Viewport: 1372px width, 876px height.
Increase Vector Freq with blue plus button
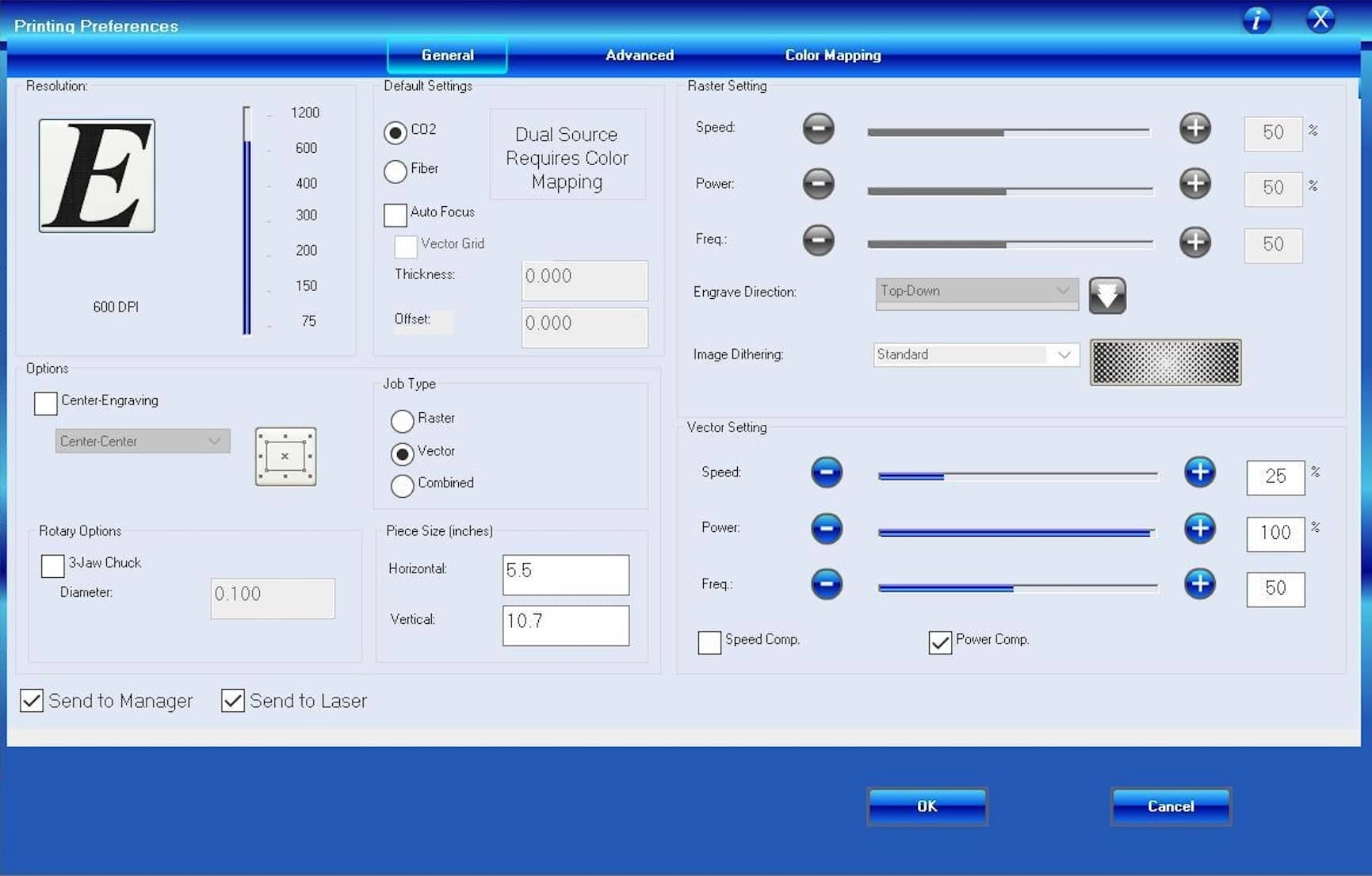(x=1199, y=583)
